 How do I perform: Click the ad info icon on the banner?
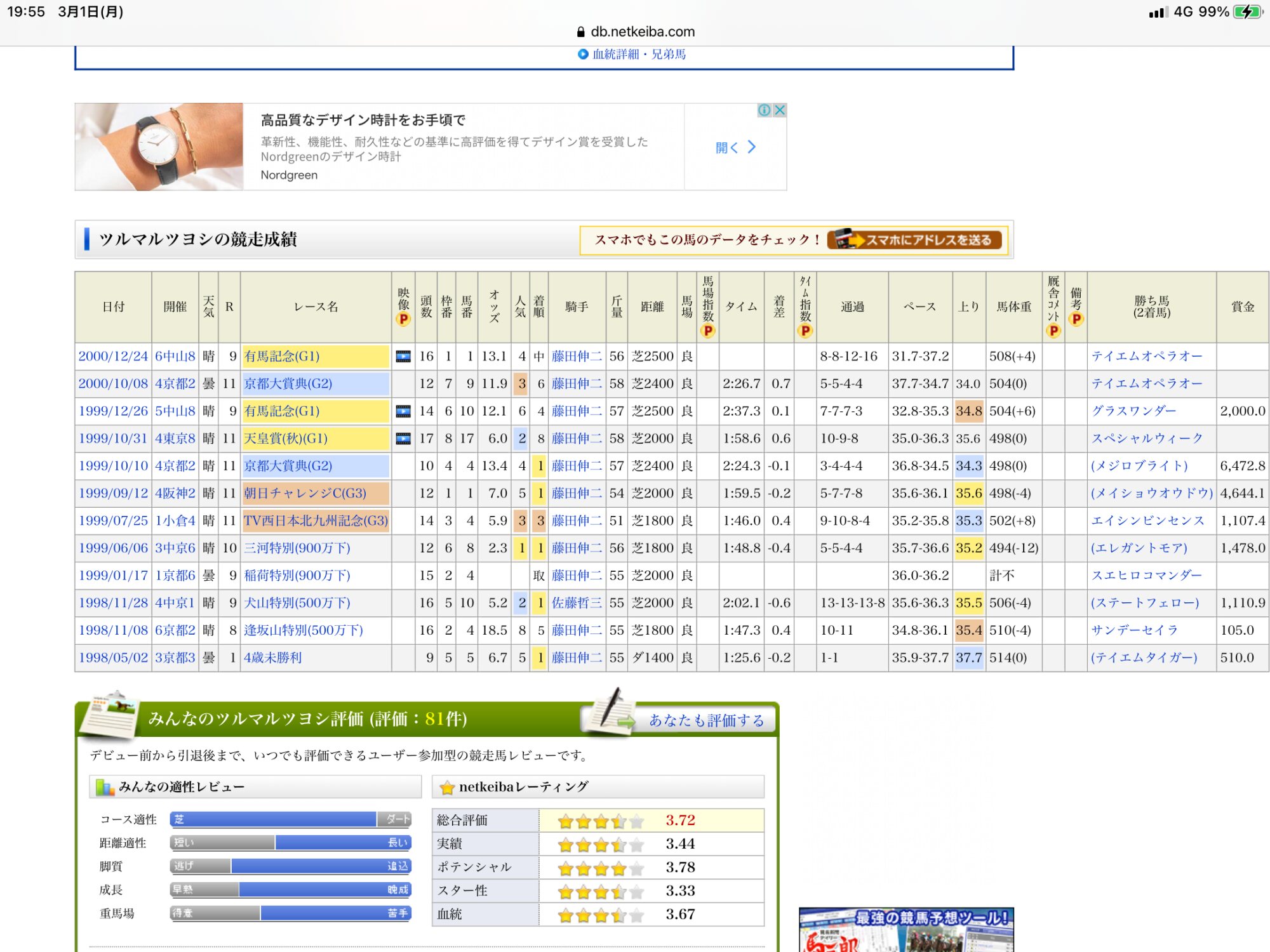[765, 110]
